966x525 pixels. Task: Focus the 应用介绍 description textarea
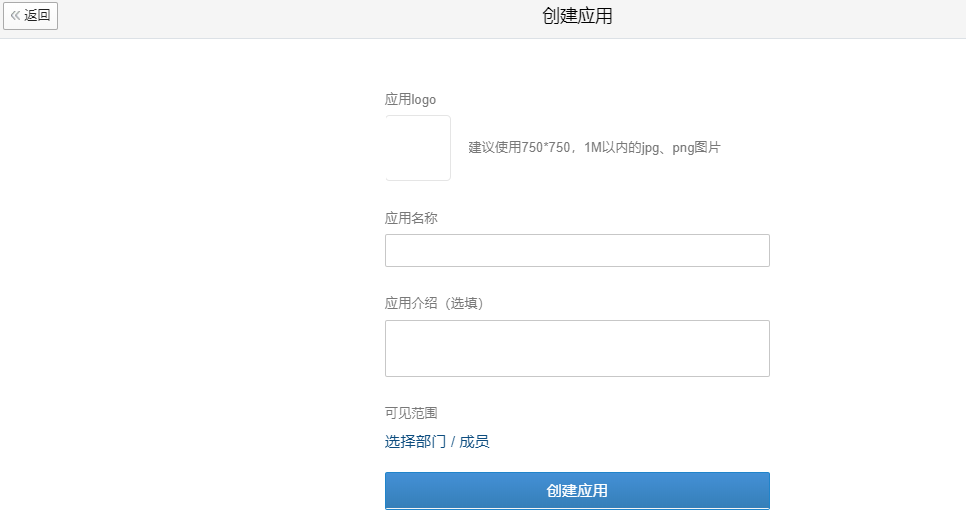[x=577, y=348]
